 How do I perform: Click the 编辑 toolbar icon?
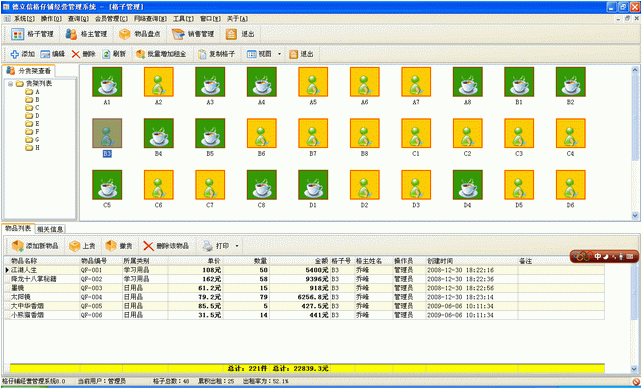click(x=53, y=54)
